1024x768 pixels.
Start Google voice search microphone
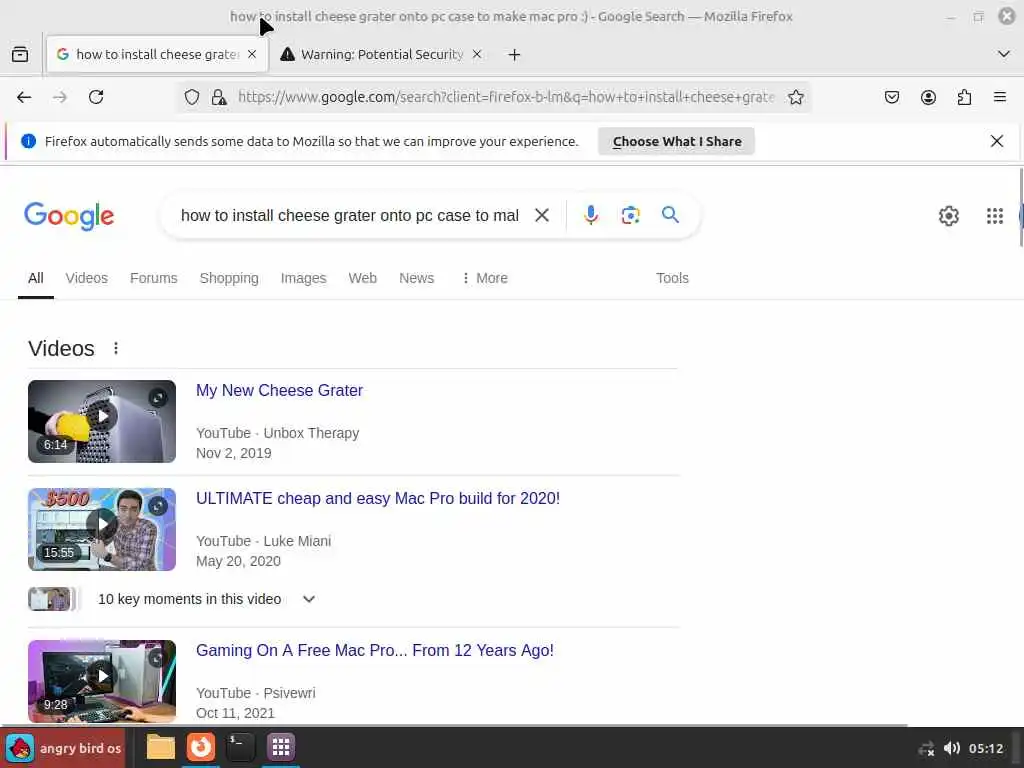[x=590, y=215]
